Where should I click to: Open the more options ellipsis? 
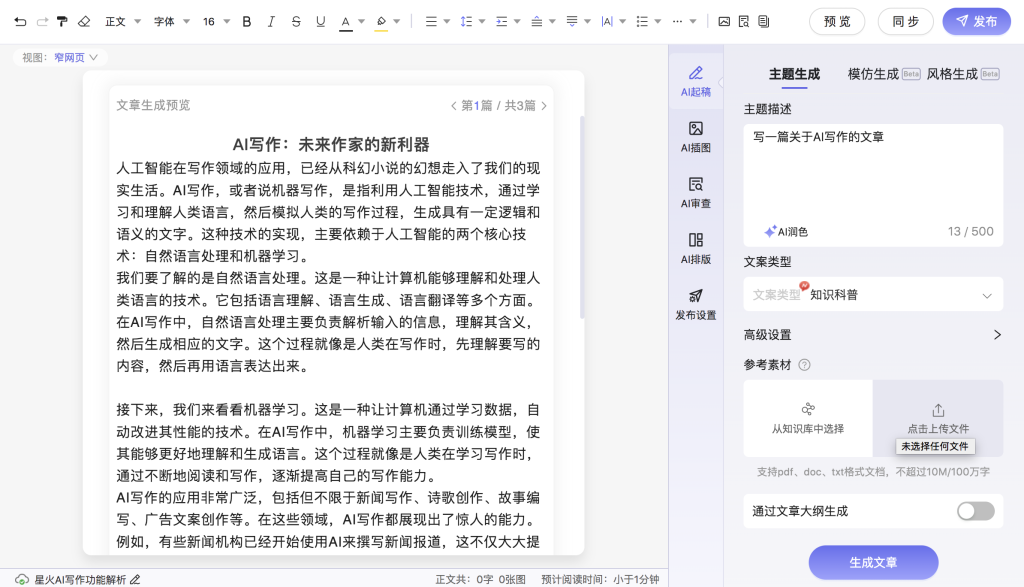pos(677,22)
